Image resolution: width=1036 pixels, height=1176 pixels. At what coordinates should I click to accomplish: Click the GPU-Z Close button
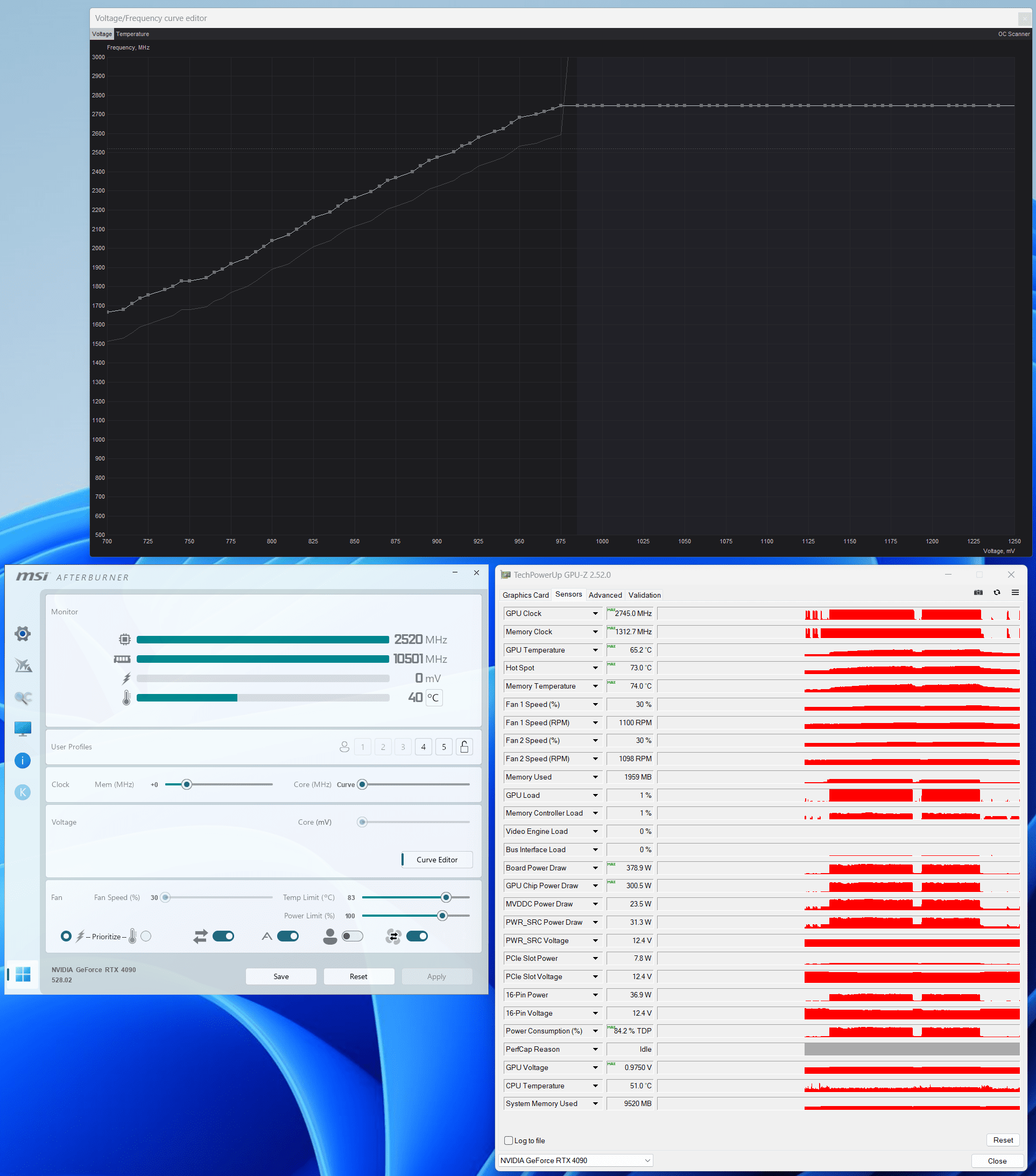click(x=997, y=1160)
